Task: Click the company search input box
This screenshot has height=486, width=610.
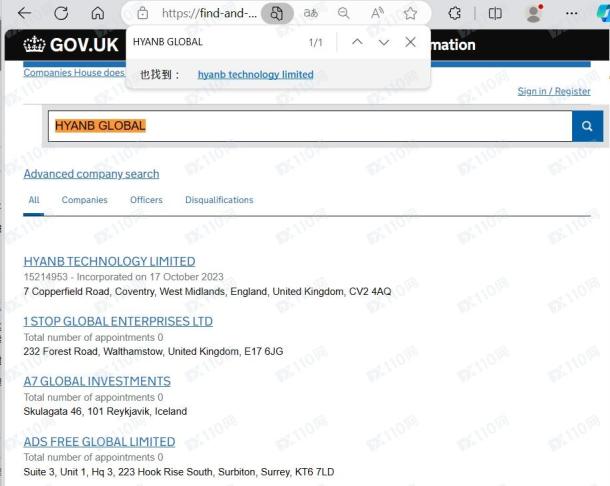Action: 310,126
